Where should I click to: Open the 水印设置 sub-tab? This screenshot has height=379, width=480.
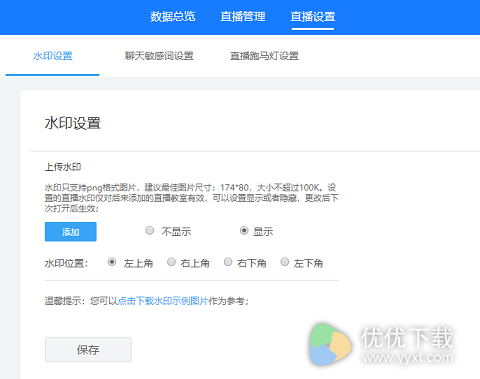pyautogui.click(x=53, y=56)
